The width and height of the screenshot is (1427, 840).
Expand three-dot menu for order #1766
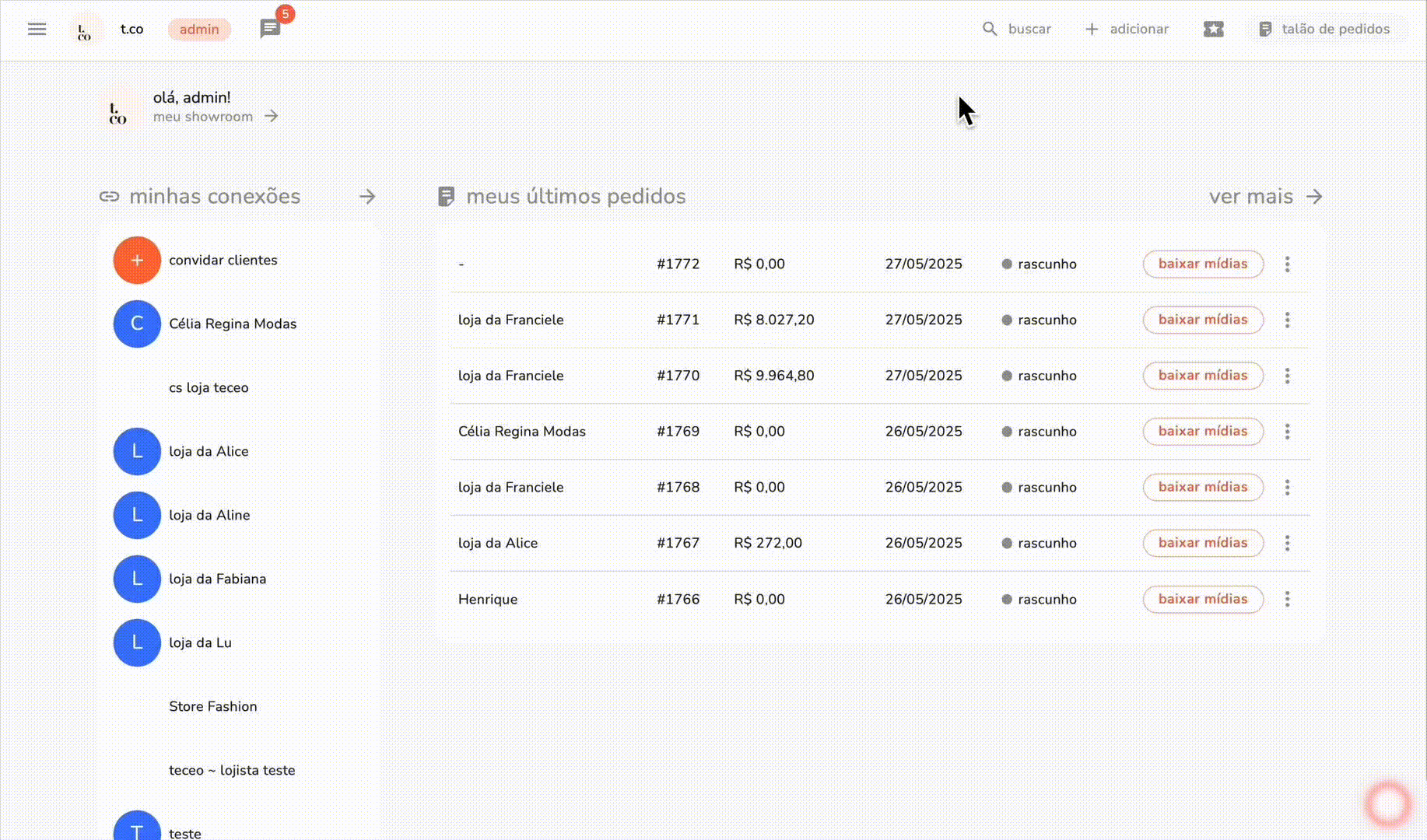tap(1287, 600)
